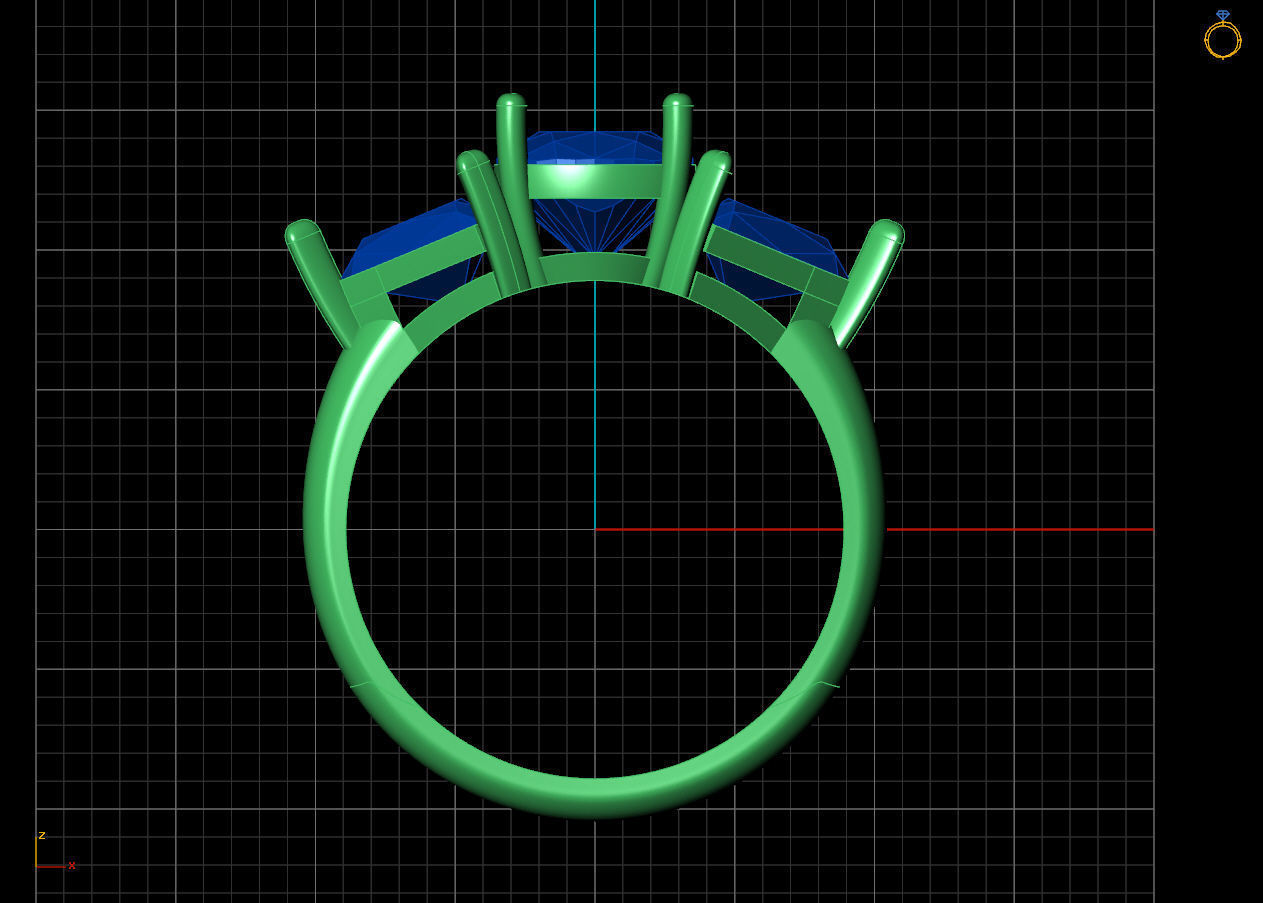Screen dimensions: 1263x903
Task: Click the X/Z axis orientation indicator
Action: click(x=55, y=851)
